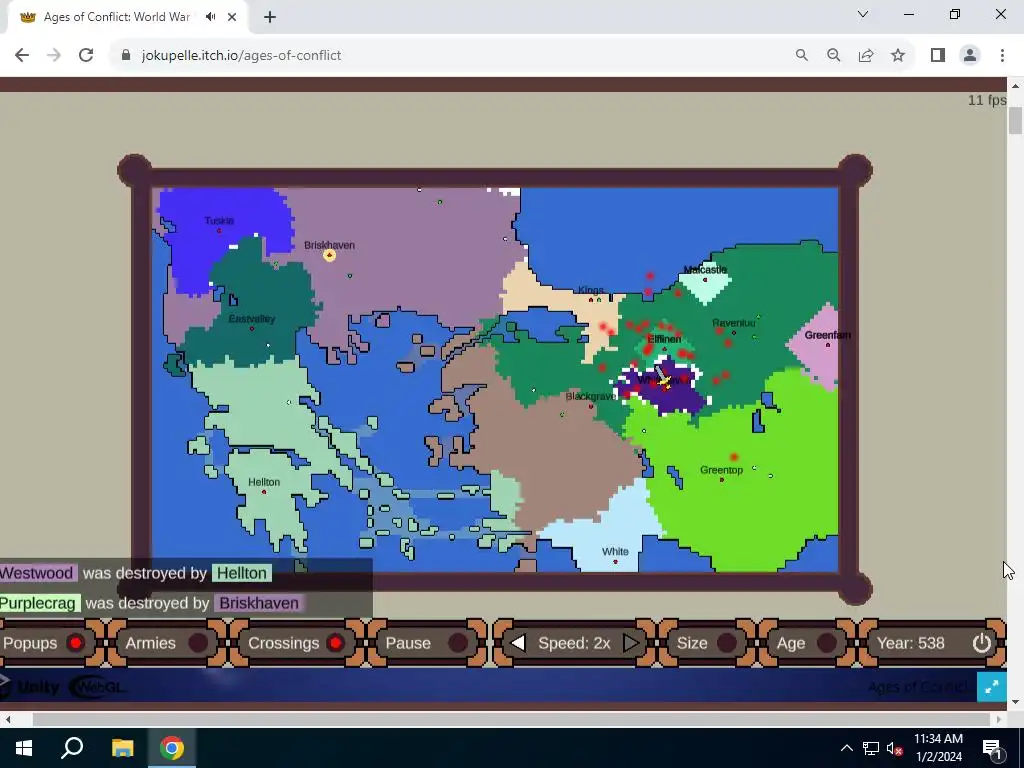Open the profile avatar menu
This screenshot has width=1024, height=768.
coord(970,56)
